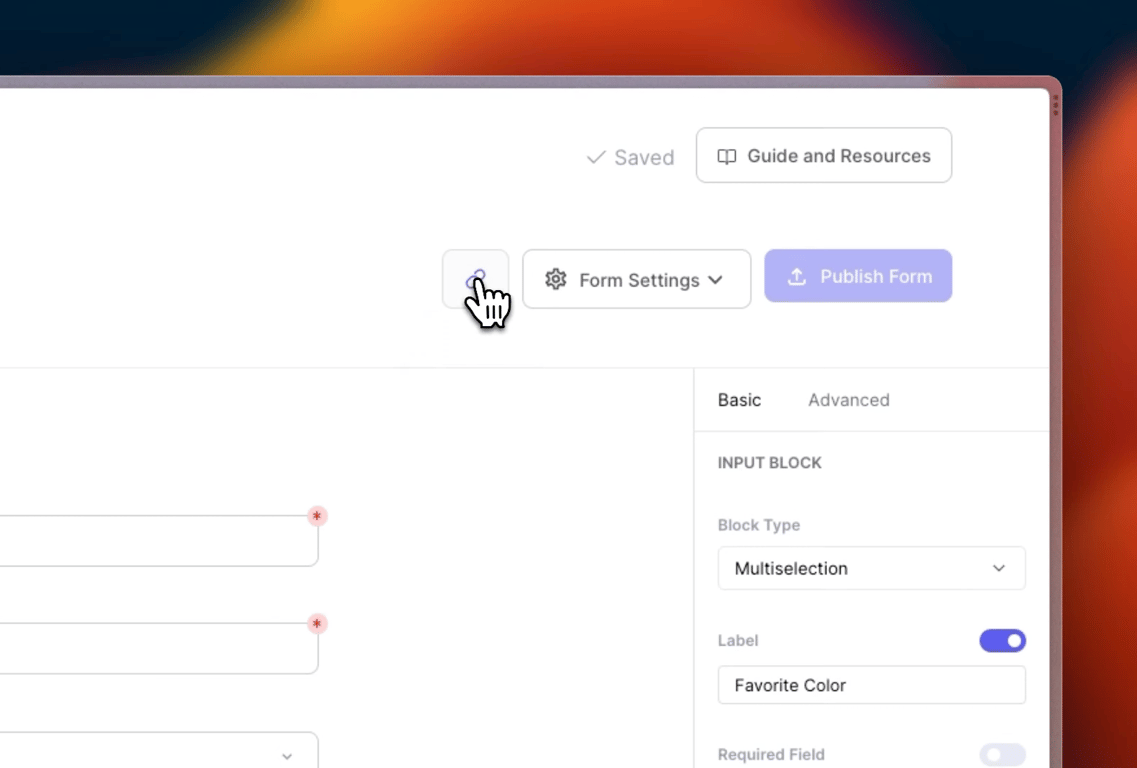1137x768 pixels.
Task: Disable the Label toggle
Action: point(1002,641)
